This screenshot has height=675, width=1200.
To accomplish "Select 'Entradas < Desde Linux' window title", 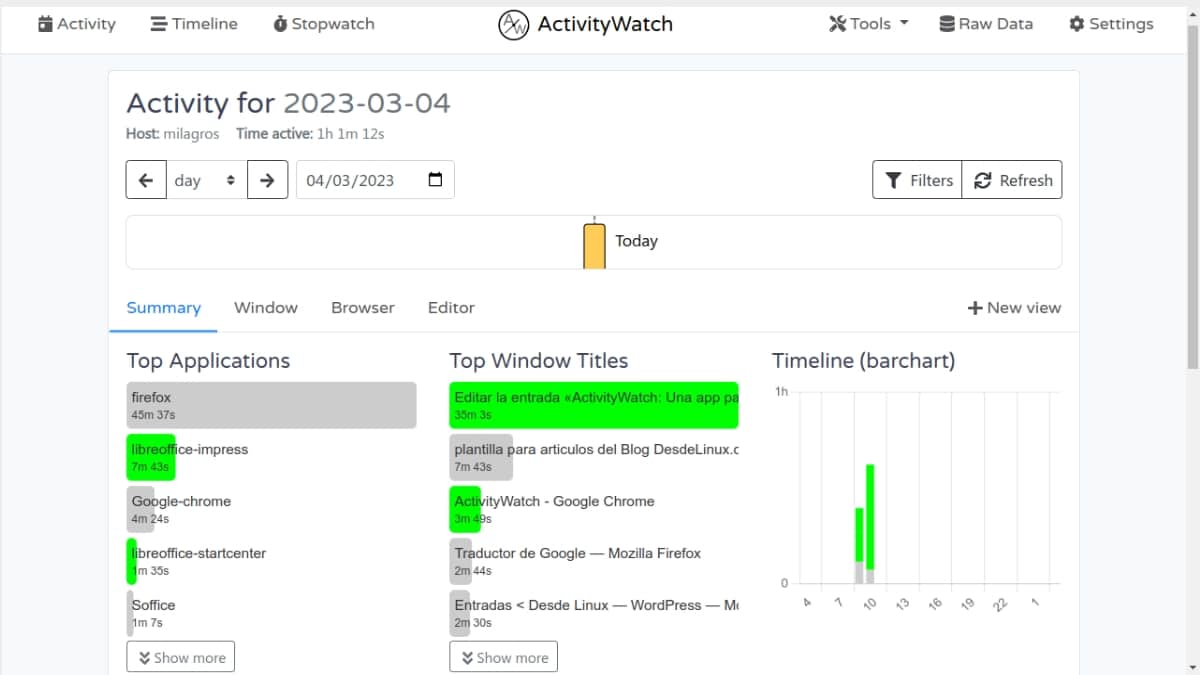I will (594, 613).
